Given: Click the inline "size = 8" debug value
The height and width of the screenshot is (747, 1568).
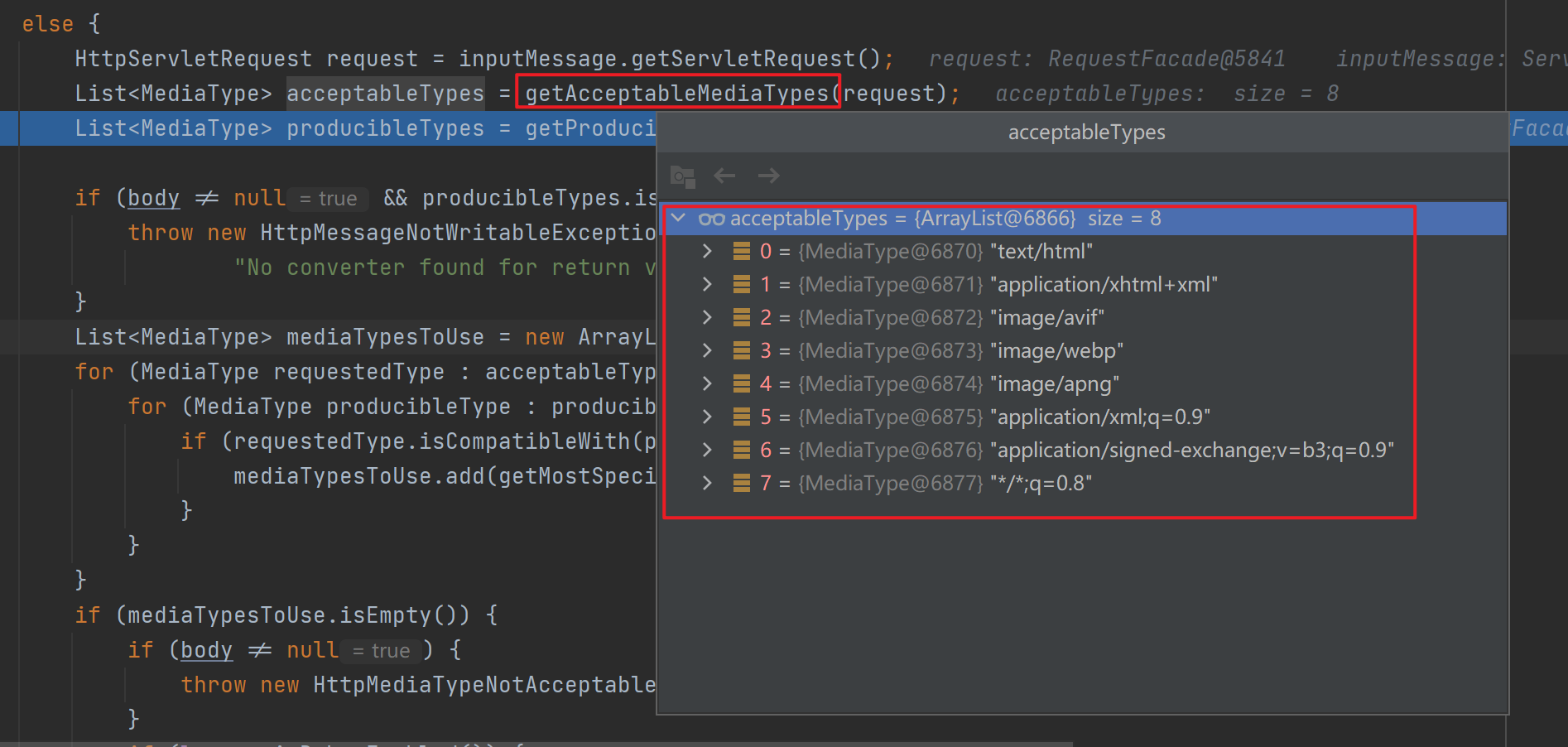Looking at the screenshot, I should pos(1285,94).
